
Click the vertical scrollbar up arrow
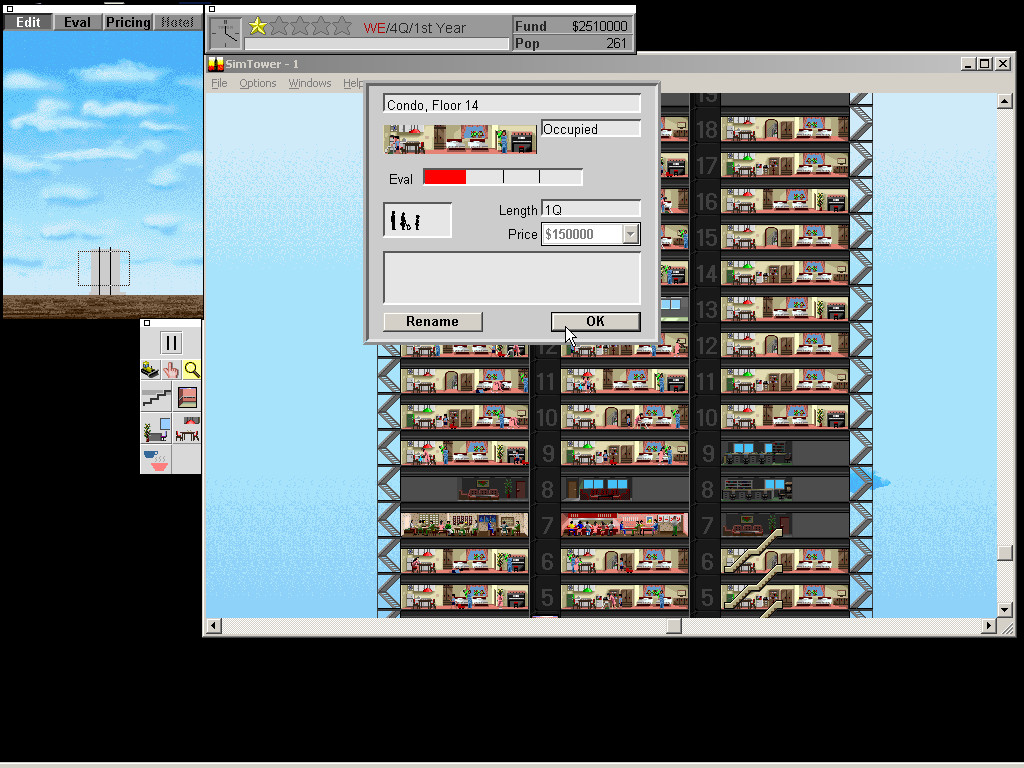[1005, 101]
